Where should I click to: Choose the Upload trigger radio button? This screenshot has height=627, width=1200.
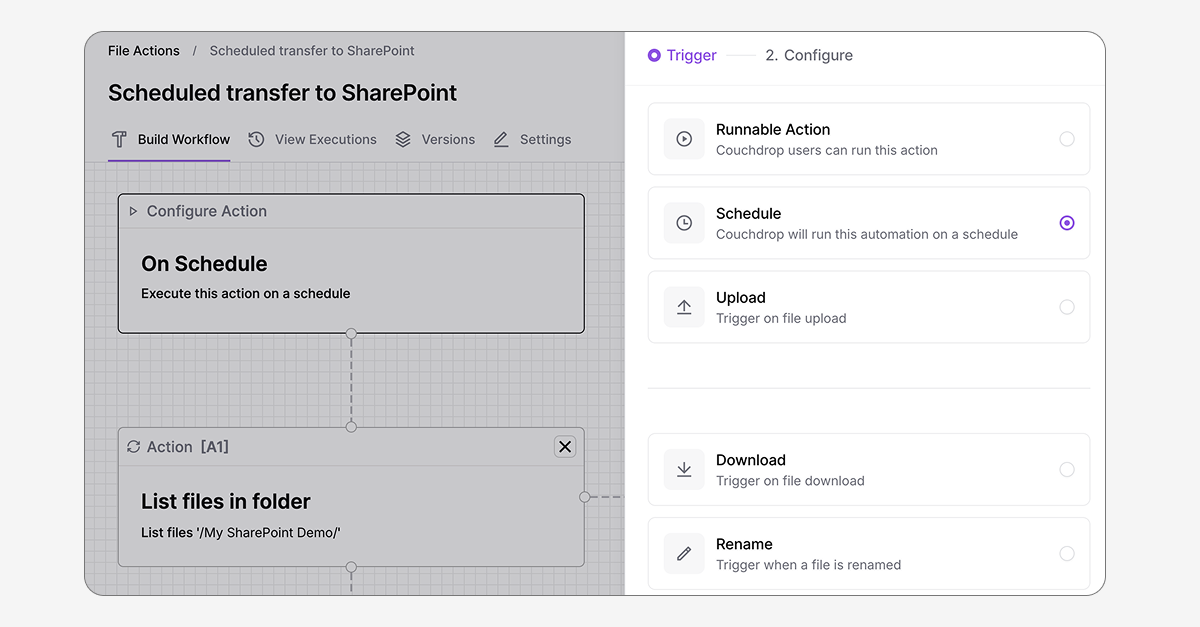point(1067,307)
